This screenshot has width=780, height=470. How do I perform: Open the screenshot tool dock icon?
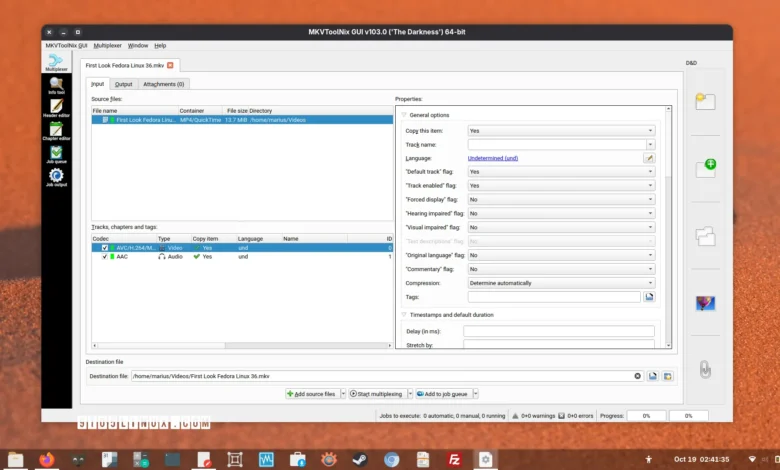tap(234, 460)
